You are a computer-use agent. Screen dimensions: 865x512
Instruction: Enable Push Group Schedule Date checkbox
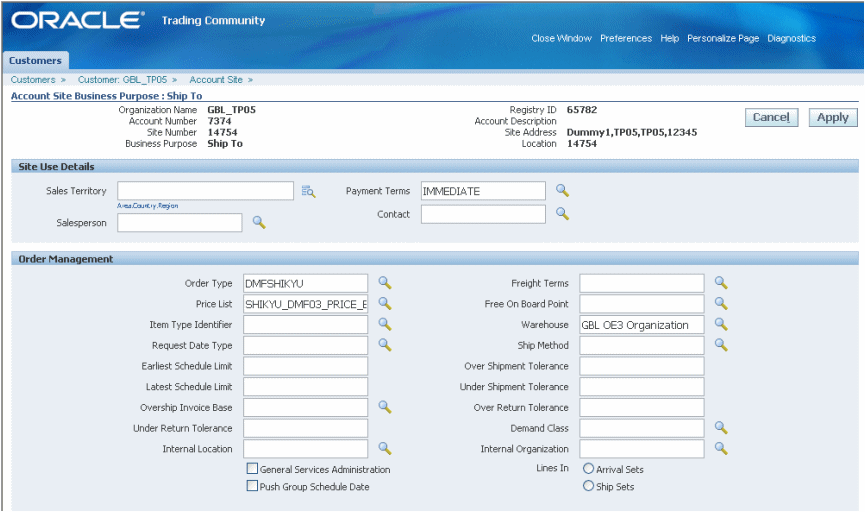[x=252, y=486]
